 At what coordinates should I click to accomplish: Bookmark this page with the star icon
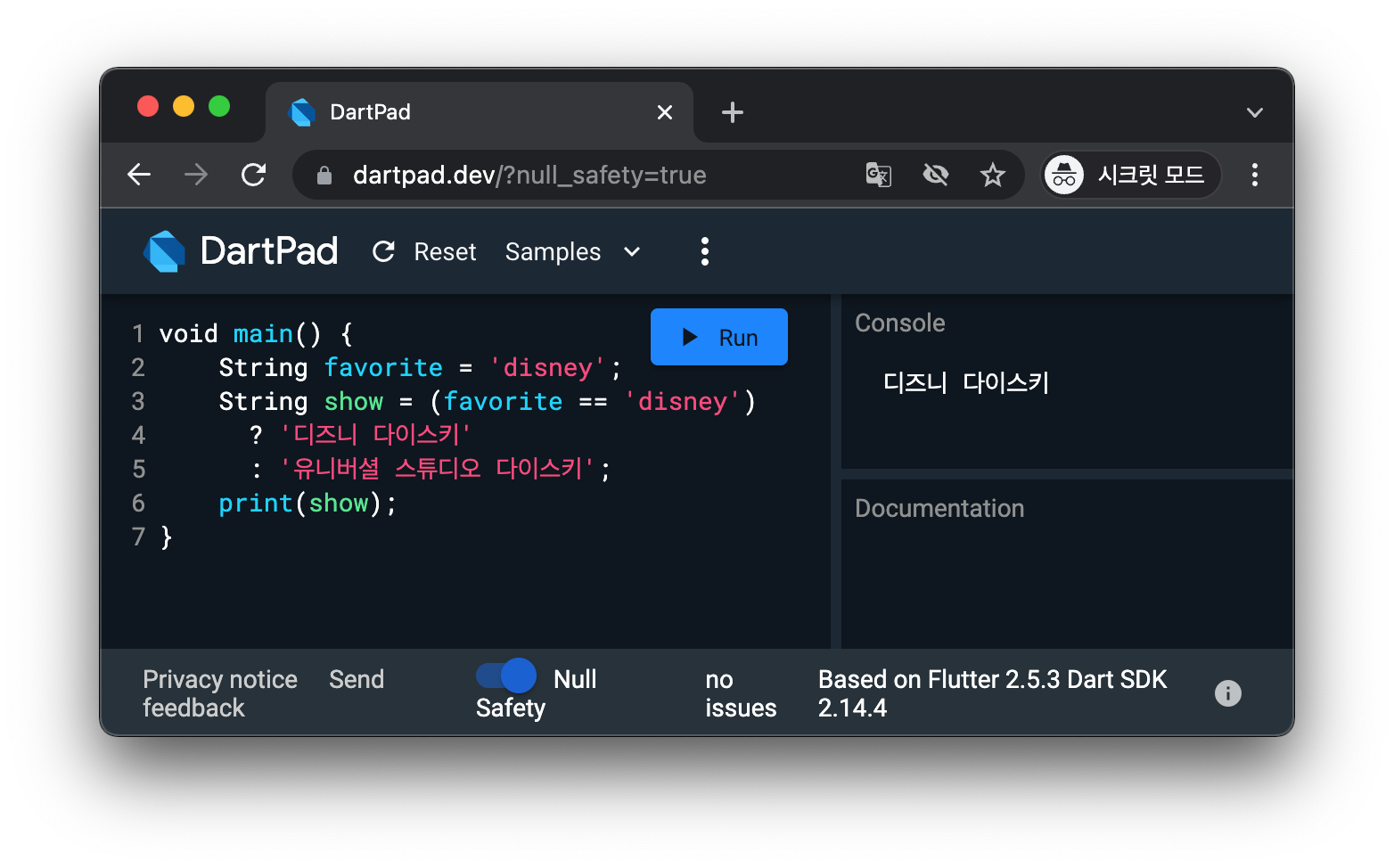(993, 175)
